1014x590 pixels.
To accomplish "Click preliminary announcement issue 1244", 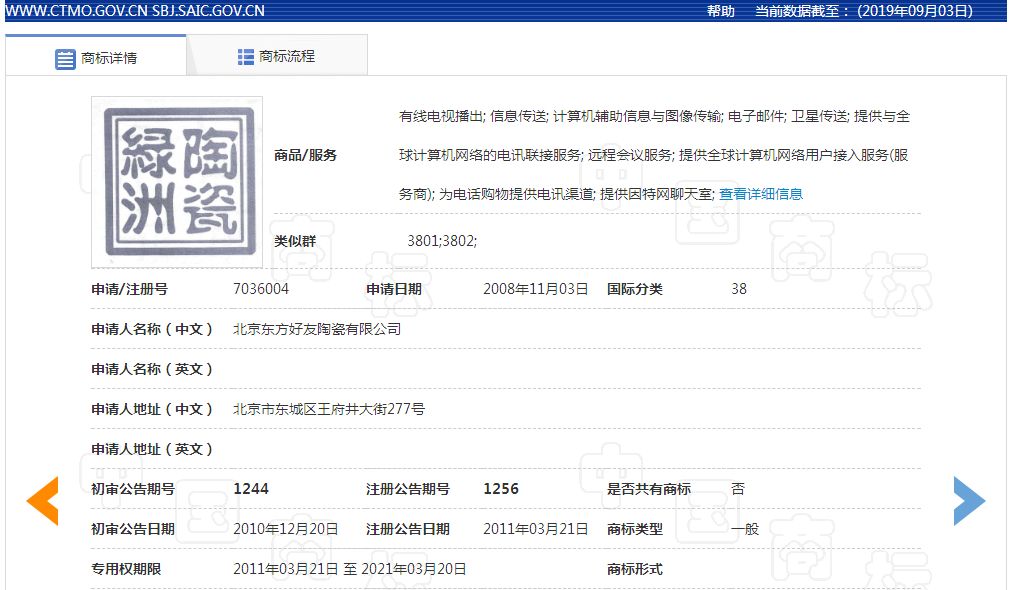I will (251, 488).
